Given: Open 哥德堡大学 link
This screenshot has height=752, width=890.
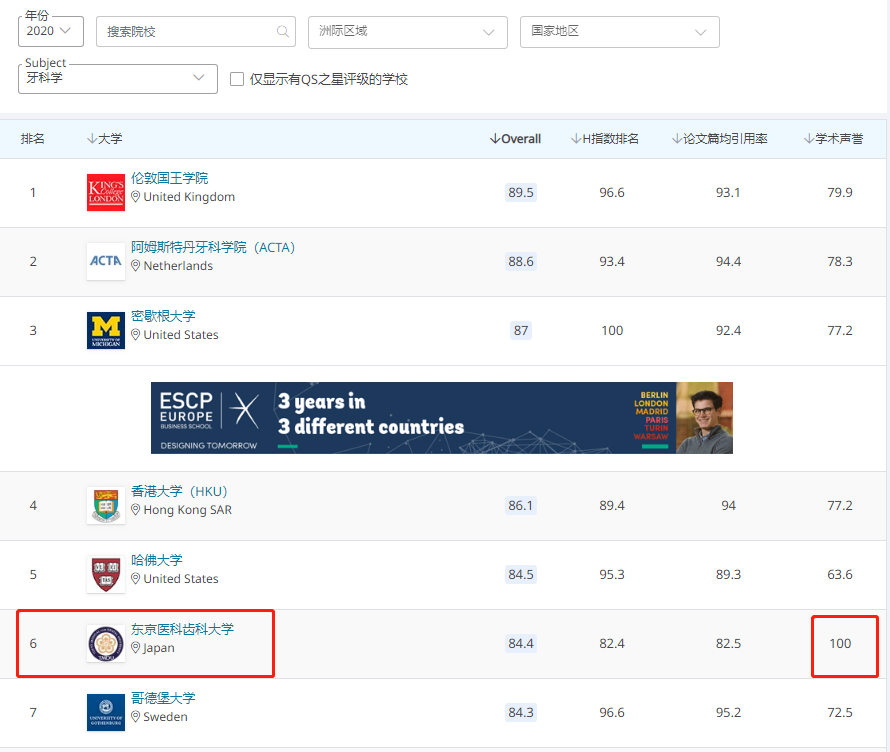Looking at the screenshot, I should pyautogui.click(x=163, y=698).
